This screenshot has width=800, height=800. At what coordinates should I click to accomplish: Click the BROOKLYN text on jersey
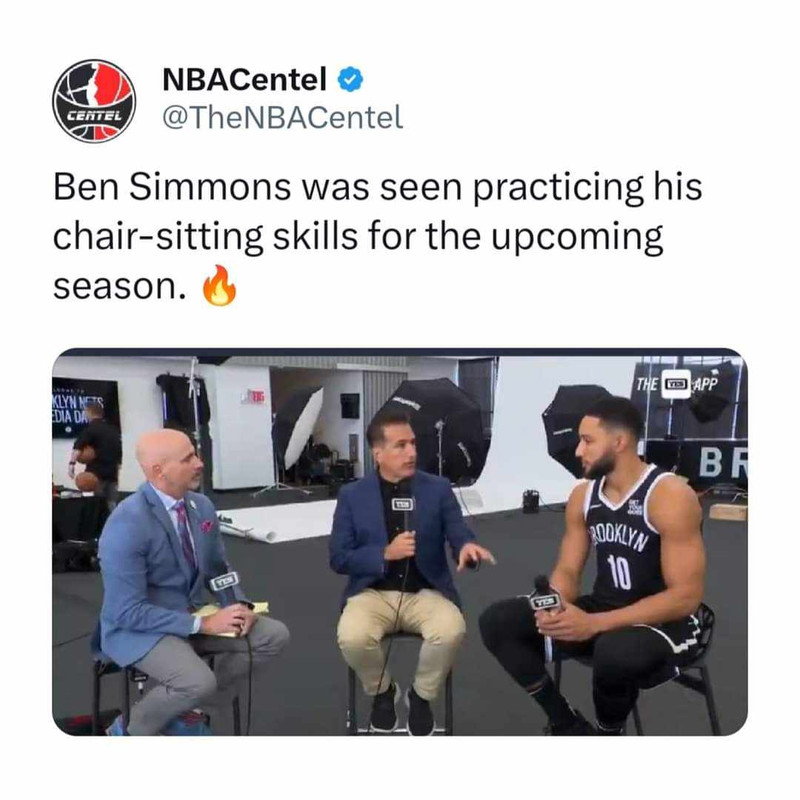tap(619, 537)
